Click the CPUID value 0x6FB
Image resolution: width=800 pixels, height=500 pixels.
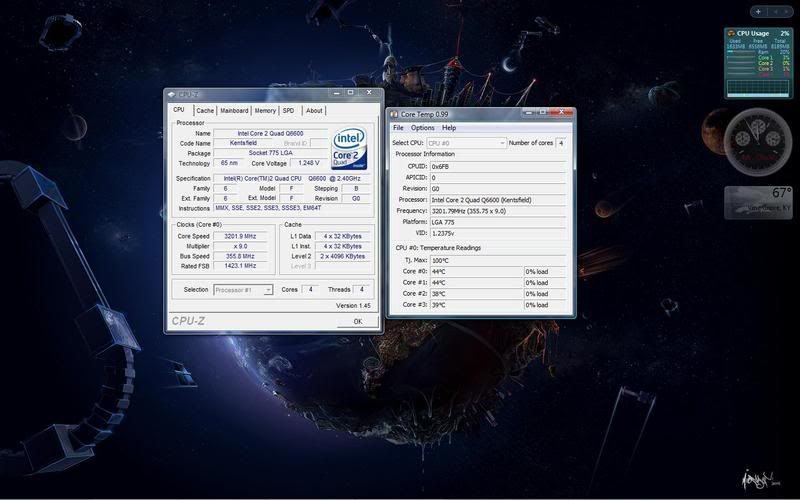point(497,166)
